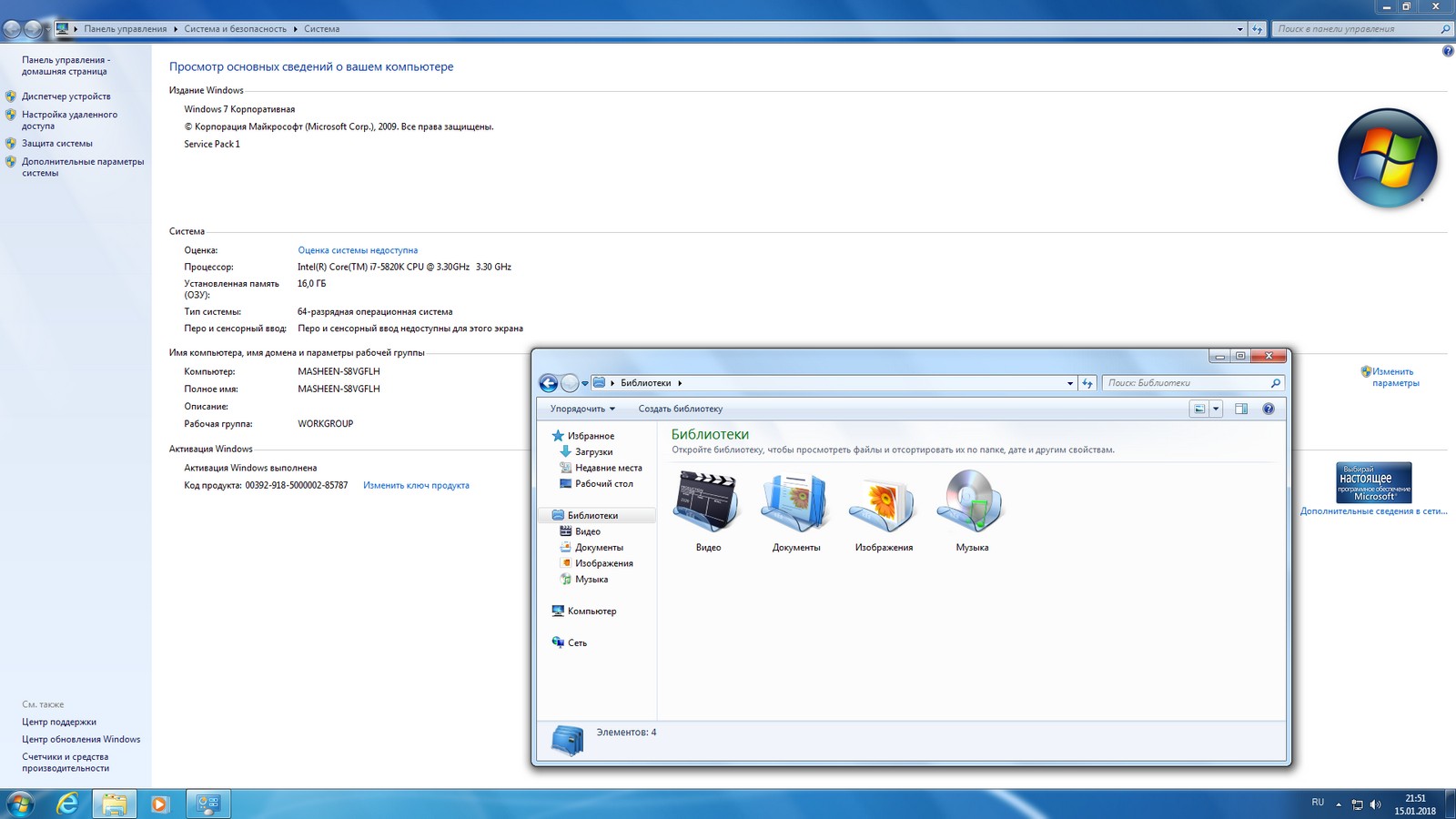Click the libraries icon in explorer address bar
Screen dimensions: 1456x819
[599, 383]
